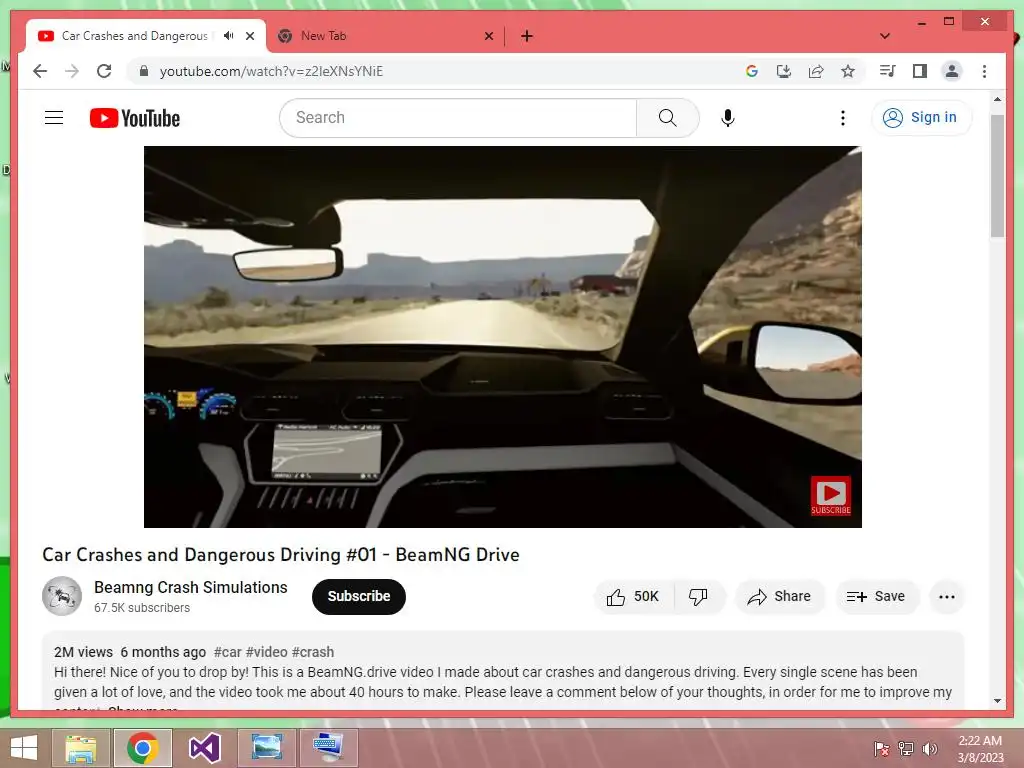Click scrollbar up arrow
Screen dimensions: 1024x768
tap(997, 99)
